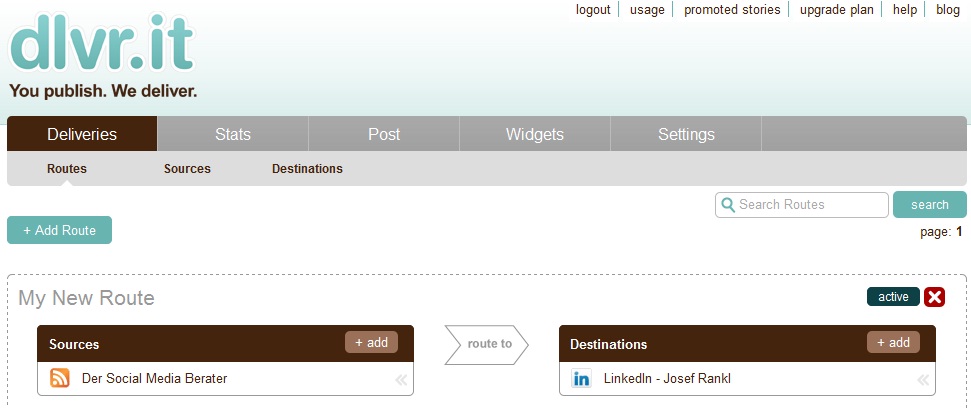Add a source with + add button
The height and width of the screenshot is (408, 971).
coord(372,342)
